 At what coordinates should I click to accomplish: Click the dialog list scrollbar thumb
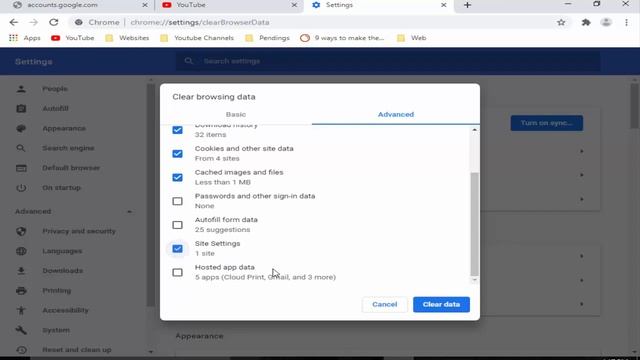pyautogui.click(x=474, y=224)
